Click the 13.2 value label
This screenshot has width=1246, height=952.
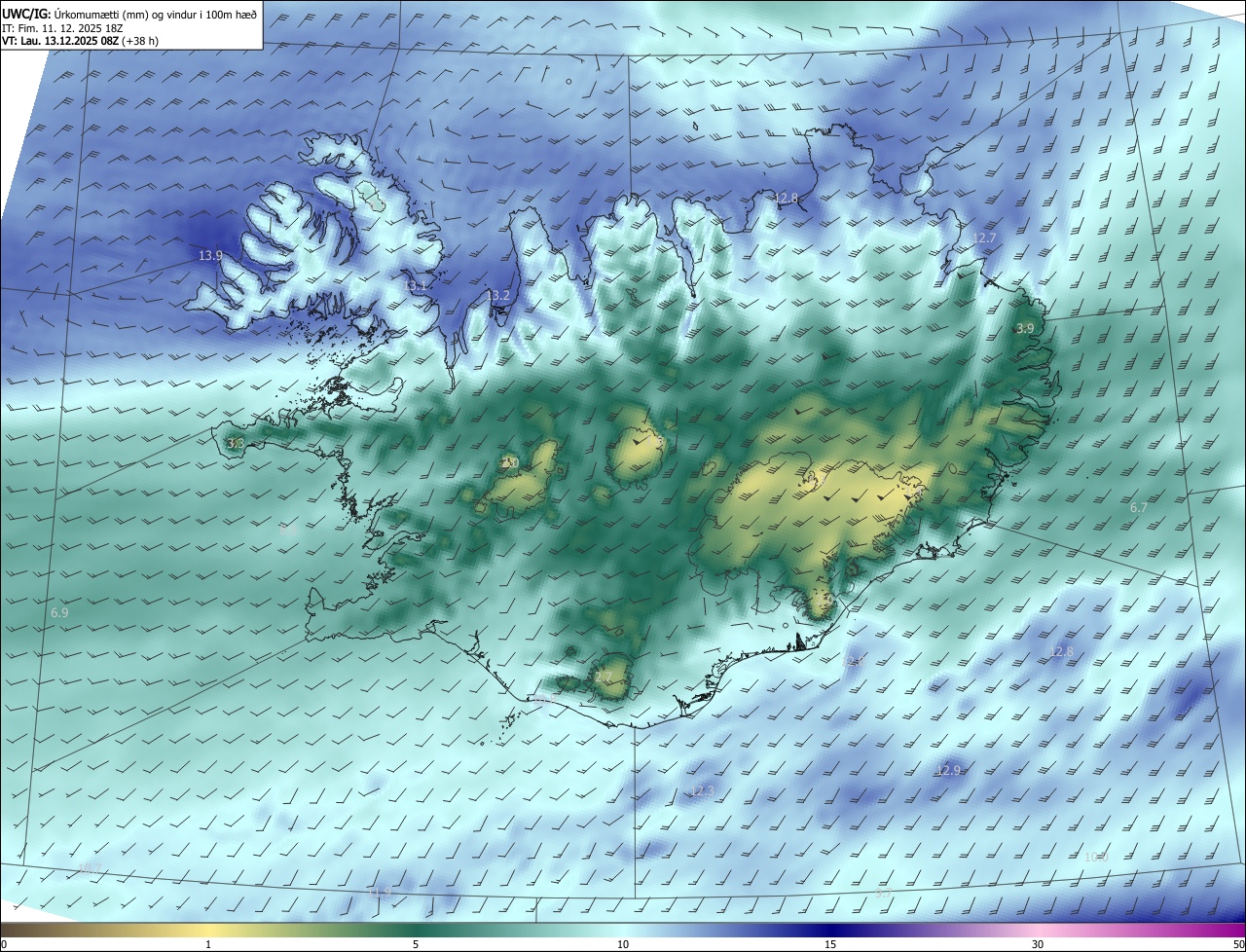click(498, 295)
